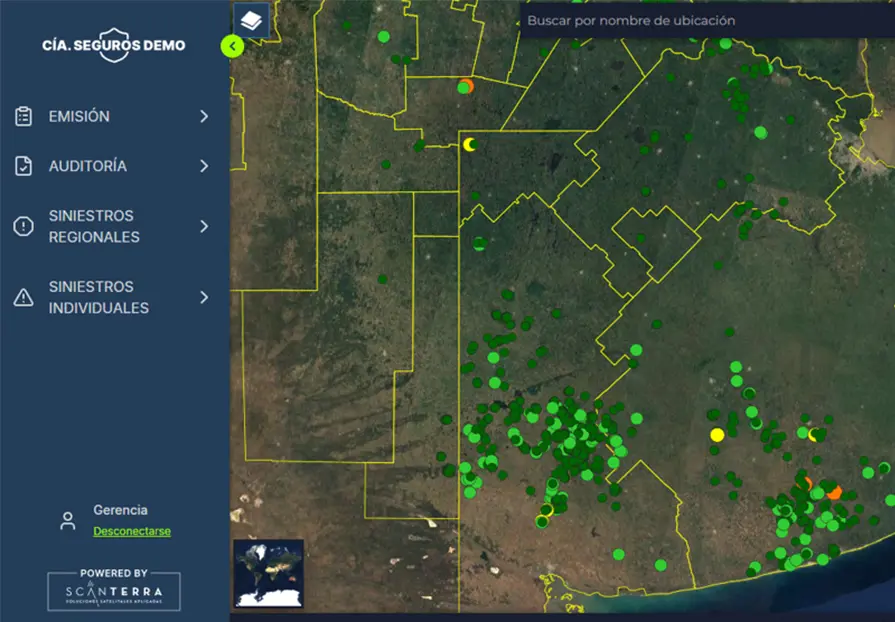Click the Siniestros Regionales circular alert icon

pyautogui.click(x=24, y=227)
